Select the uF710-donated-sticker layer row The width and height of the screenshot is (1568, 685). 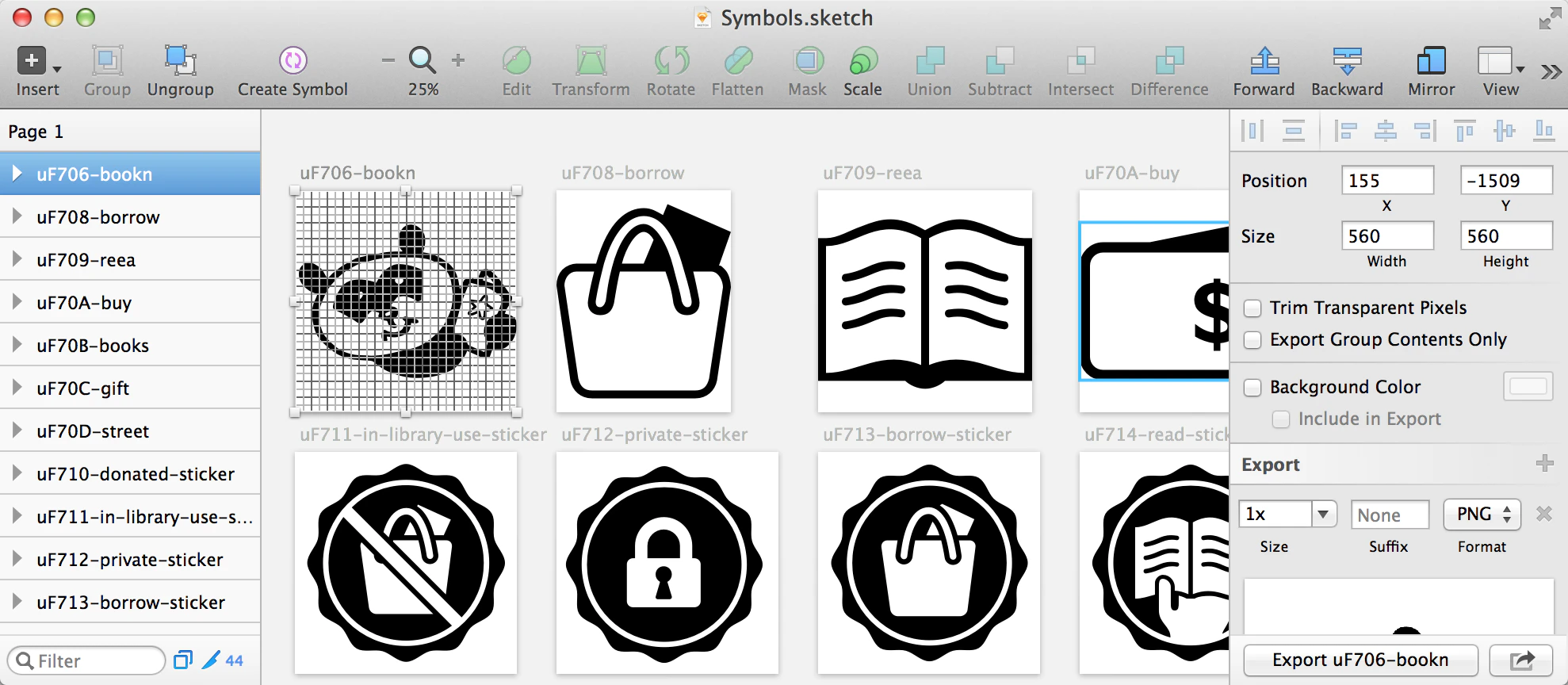(x=130, y=473)
